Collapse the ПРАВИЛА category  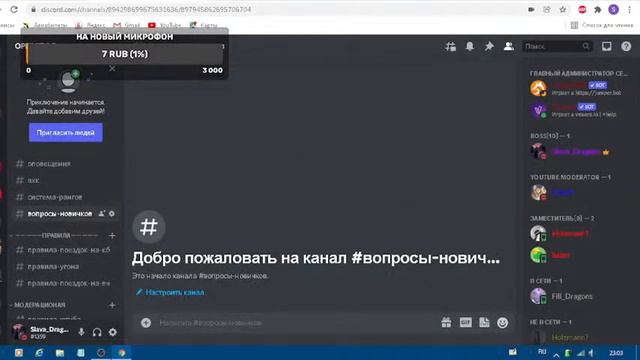(x=55, y=236)
